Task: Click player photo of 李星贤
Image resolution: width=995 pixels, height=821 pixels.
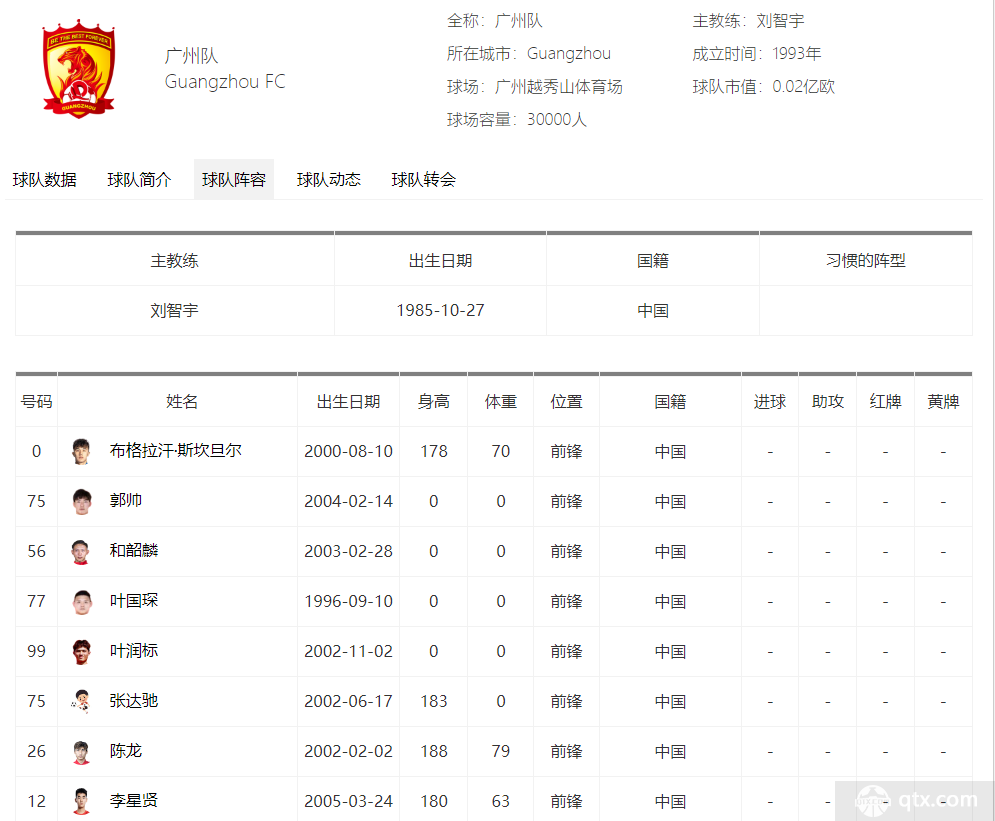Action: 81,801
